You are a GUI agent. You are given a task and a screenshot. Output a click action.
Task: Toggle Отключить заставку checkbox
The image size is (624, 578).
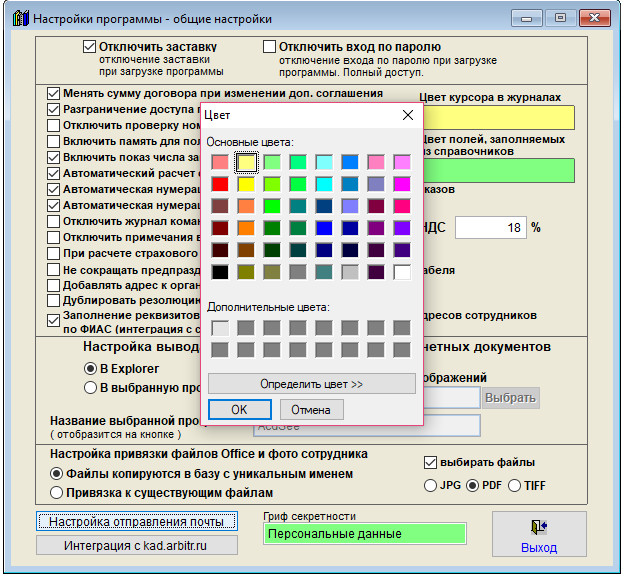click(x=90, y=47)
